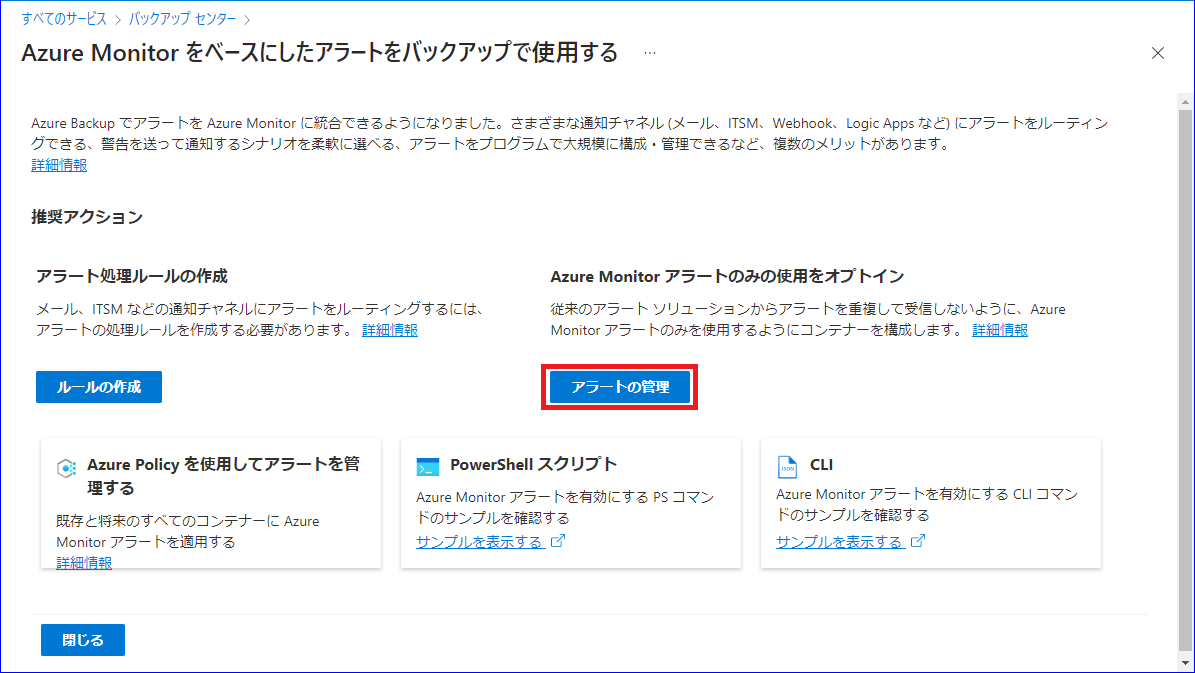
Task: Click the page title Azure Monitor をベースにしたアラート
Action: tap(319, 53)
